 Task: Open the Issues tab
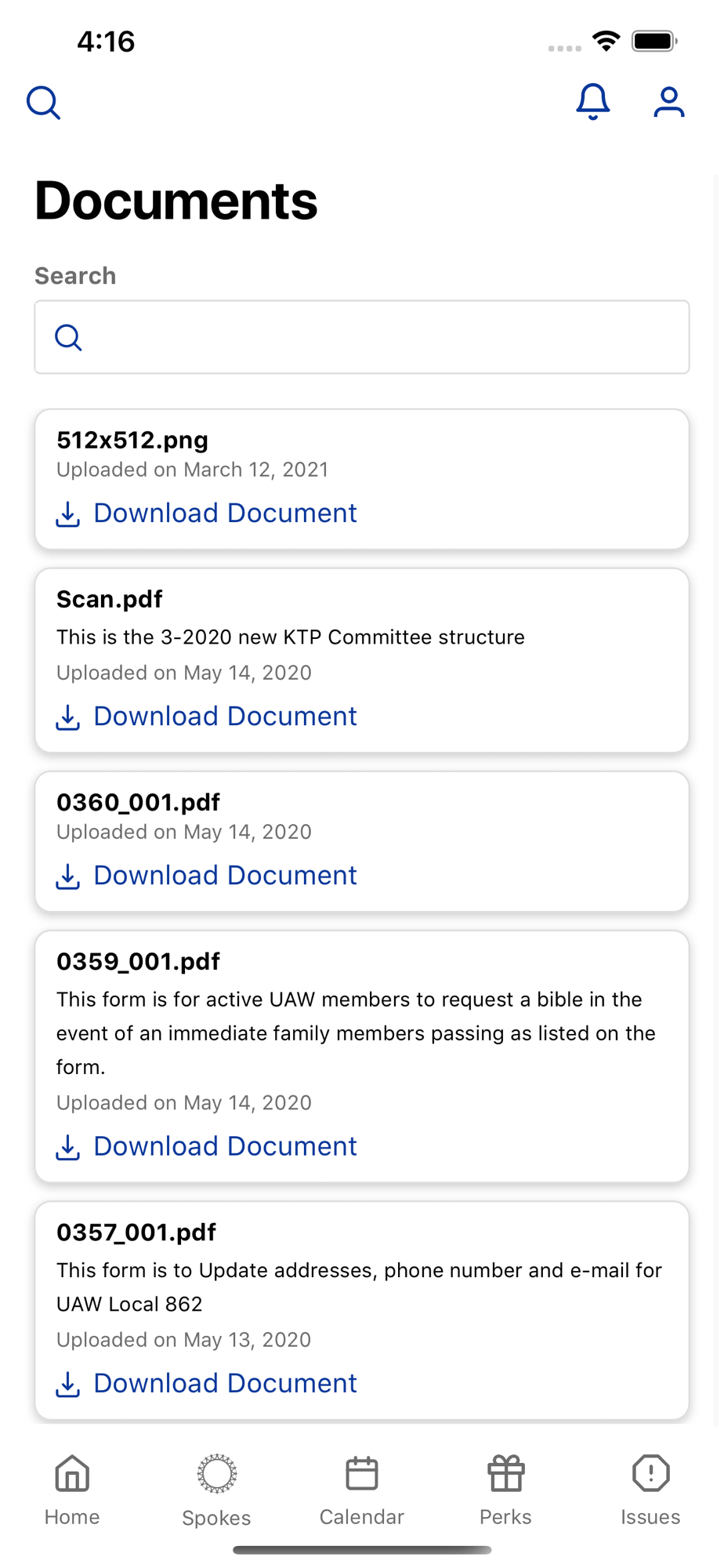click(650, 1490)
